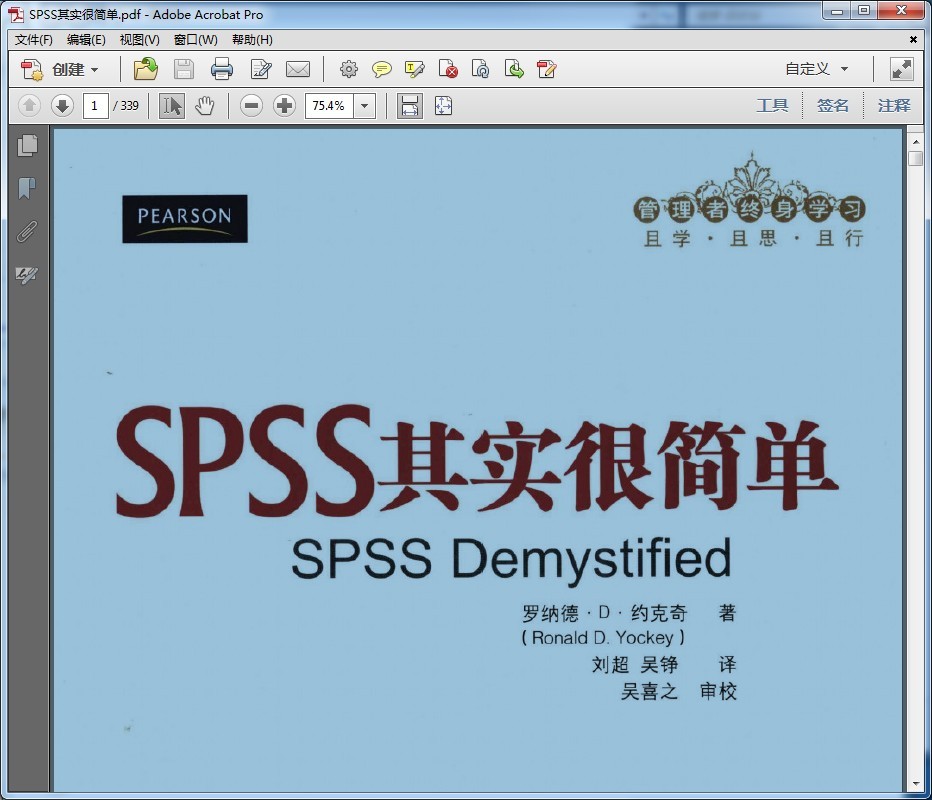Zoom out with the minus button

click(x=251, y=106)
